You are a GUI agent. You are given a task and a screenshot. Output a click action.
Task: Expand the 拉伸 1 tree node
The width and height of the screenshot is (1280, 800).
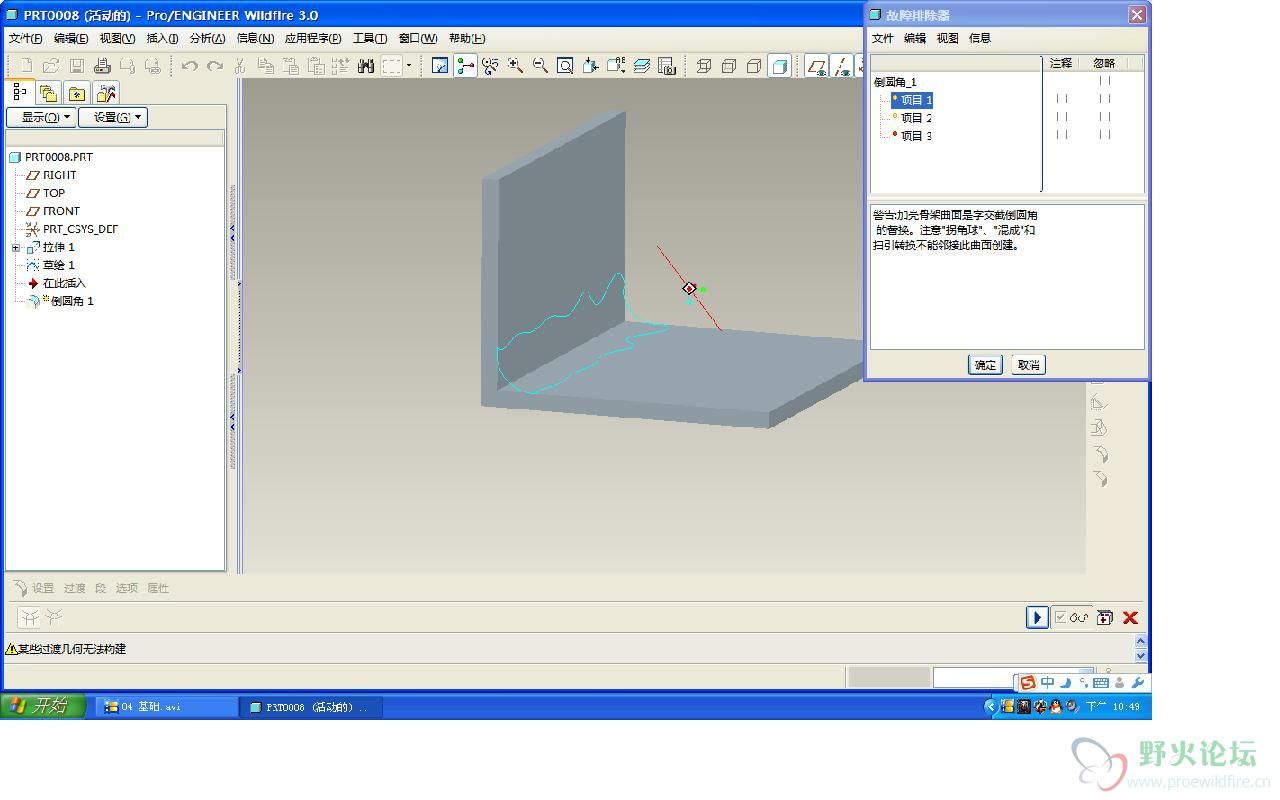pos(16,247)
